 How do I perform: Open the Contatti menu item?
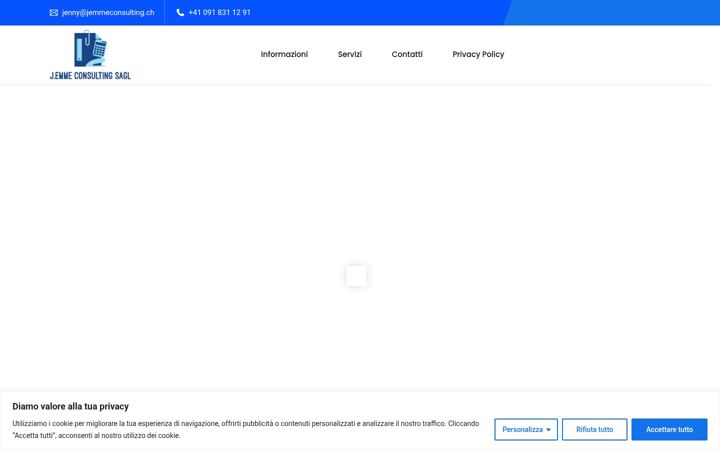407,54
